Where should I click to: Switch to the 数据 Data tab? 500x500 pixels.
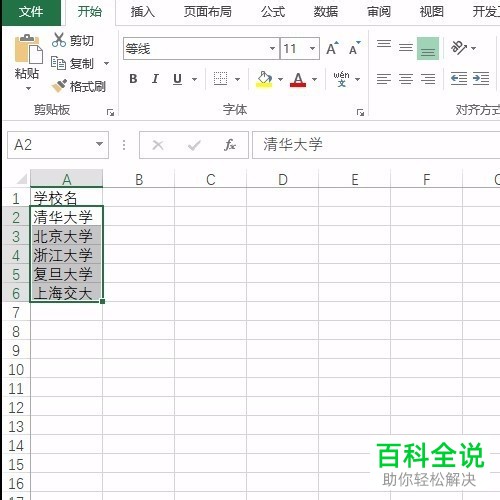326,12
